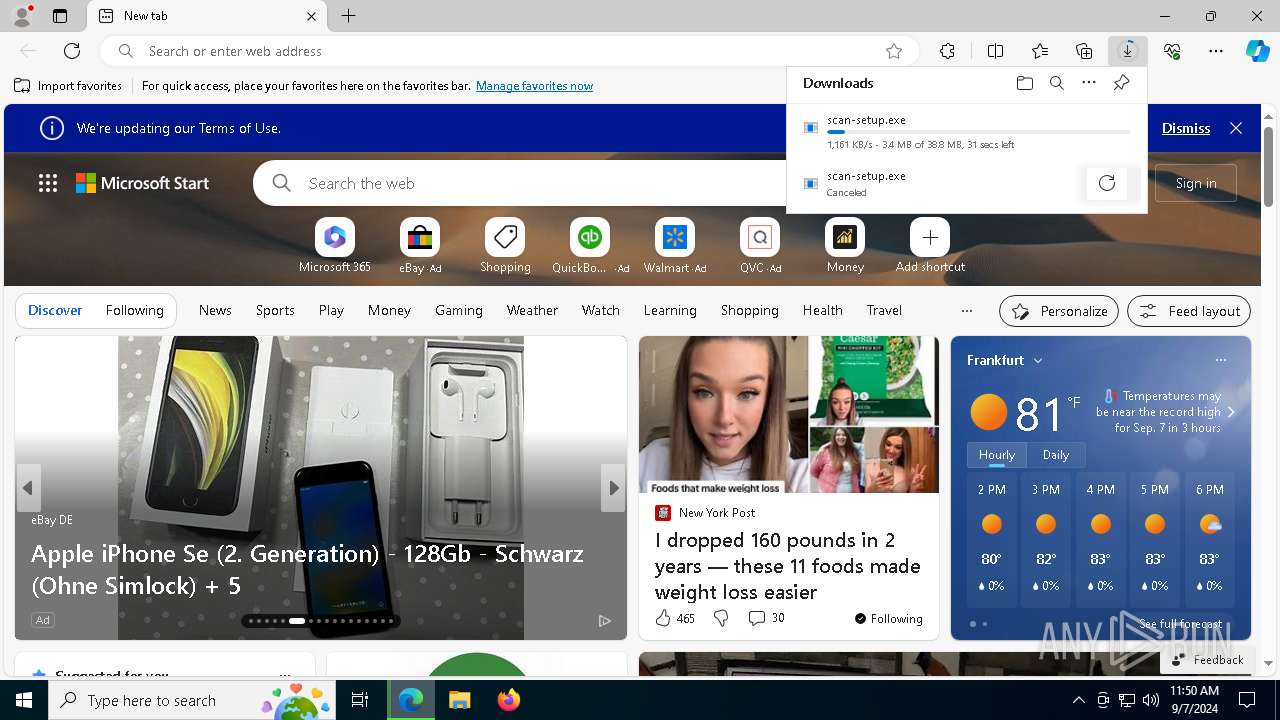Retry the canceled scan-setup.exe download

1107,183
